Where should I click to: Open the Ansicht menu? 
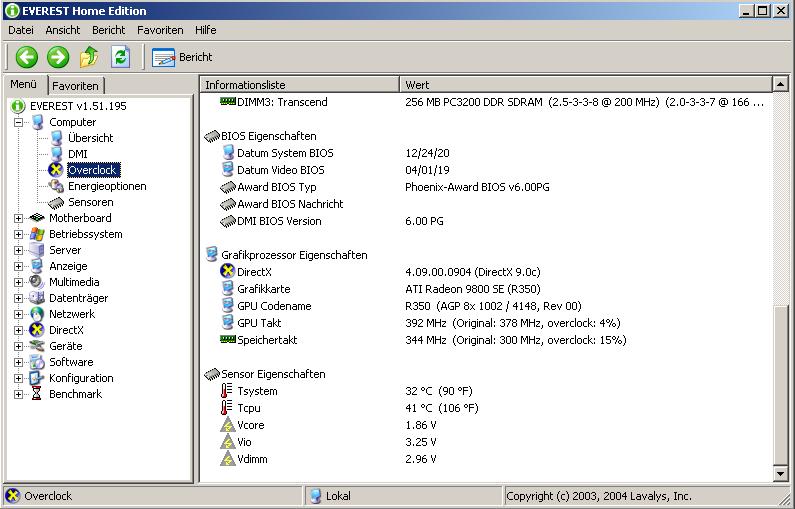coord(63,30)
